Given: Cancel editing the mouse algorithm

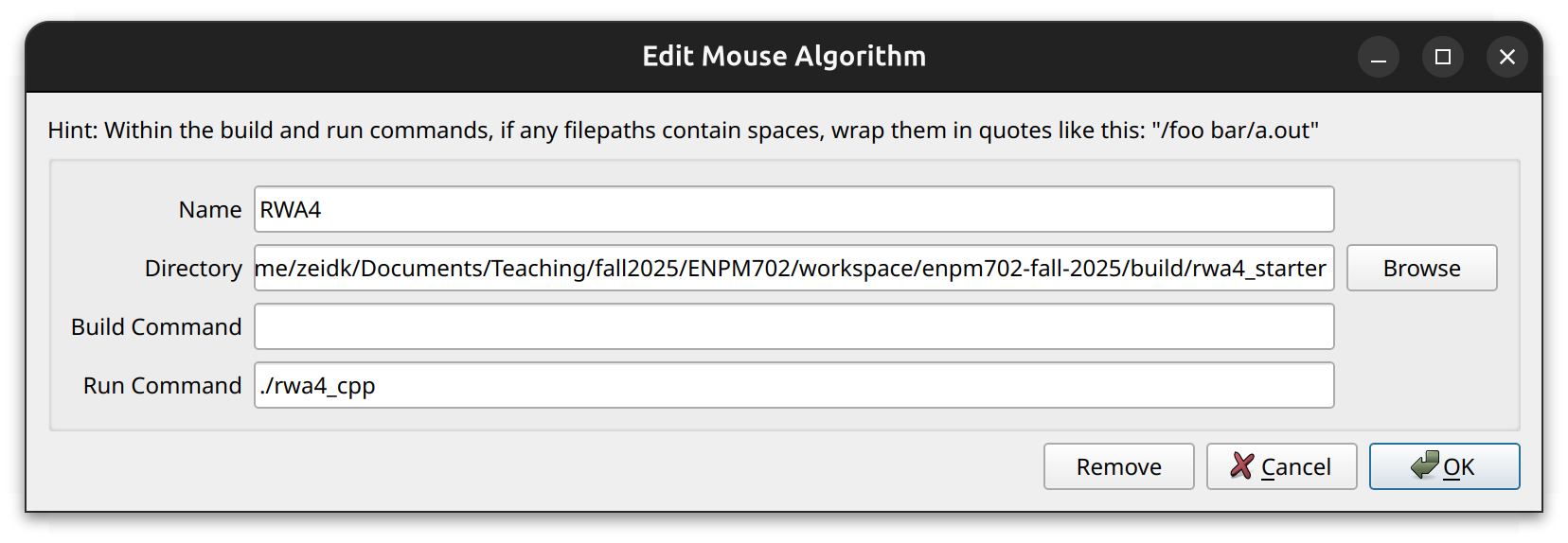Looking at the screenshot, I should point(1281,466).
